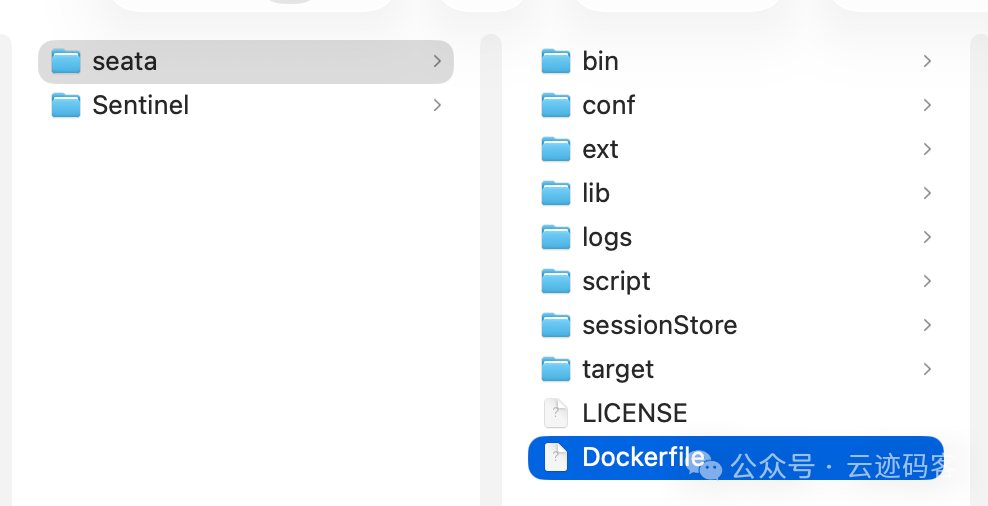988x506 pixels.
Task: Expand the seata folder chevron
Action: click(x=437, y=61)
